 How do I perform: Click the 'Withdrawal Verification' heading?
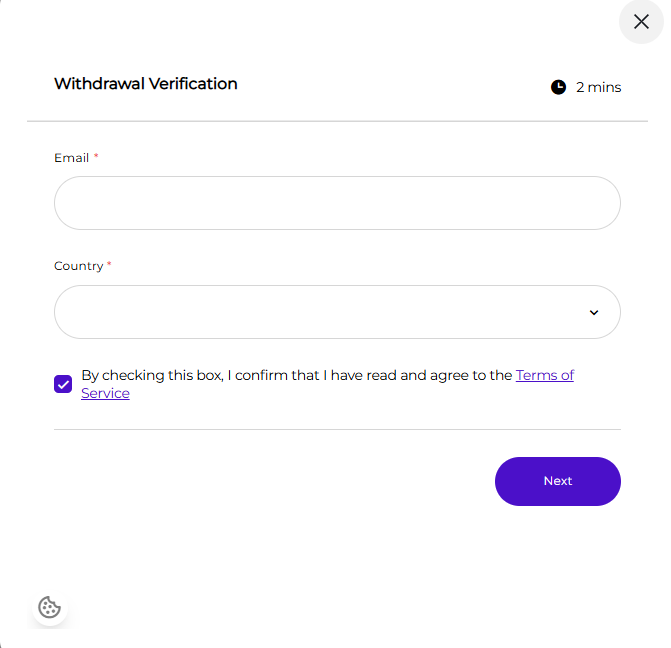(x=145, y=83)
